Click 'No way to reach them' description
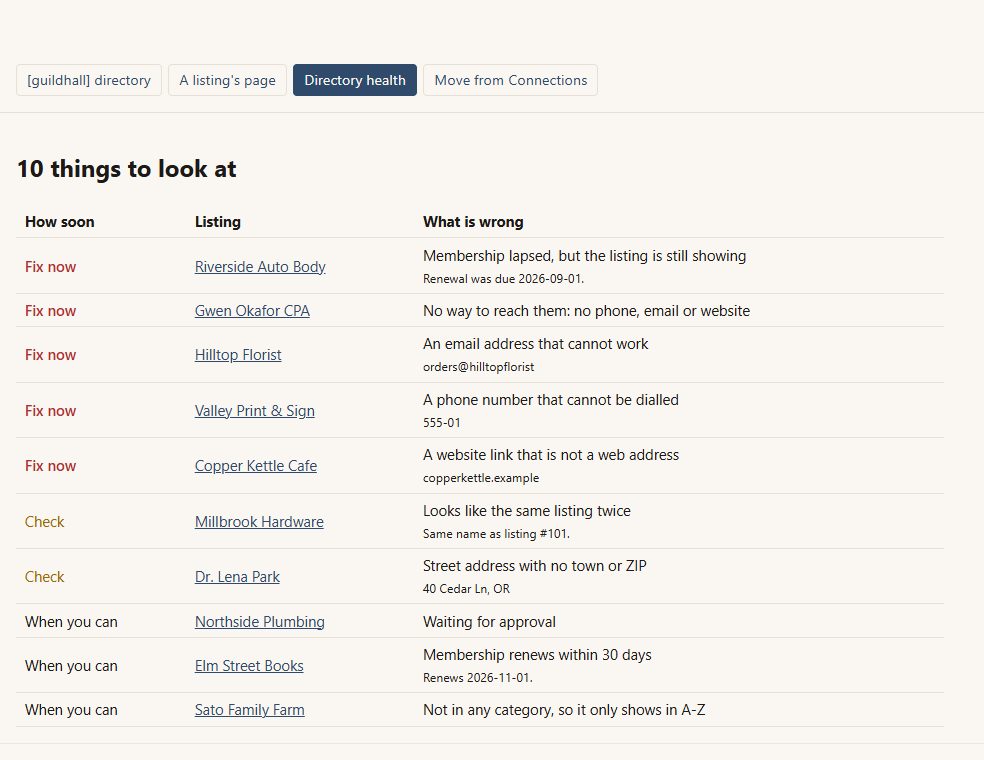 tap(586, 311)
